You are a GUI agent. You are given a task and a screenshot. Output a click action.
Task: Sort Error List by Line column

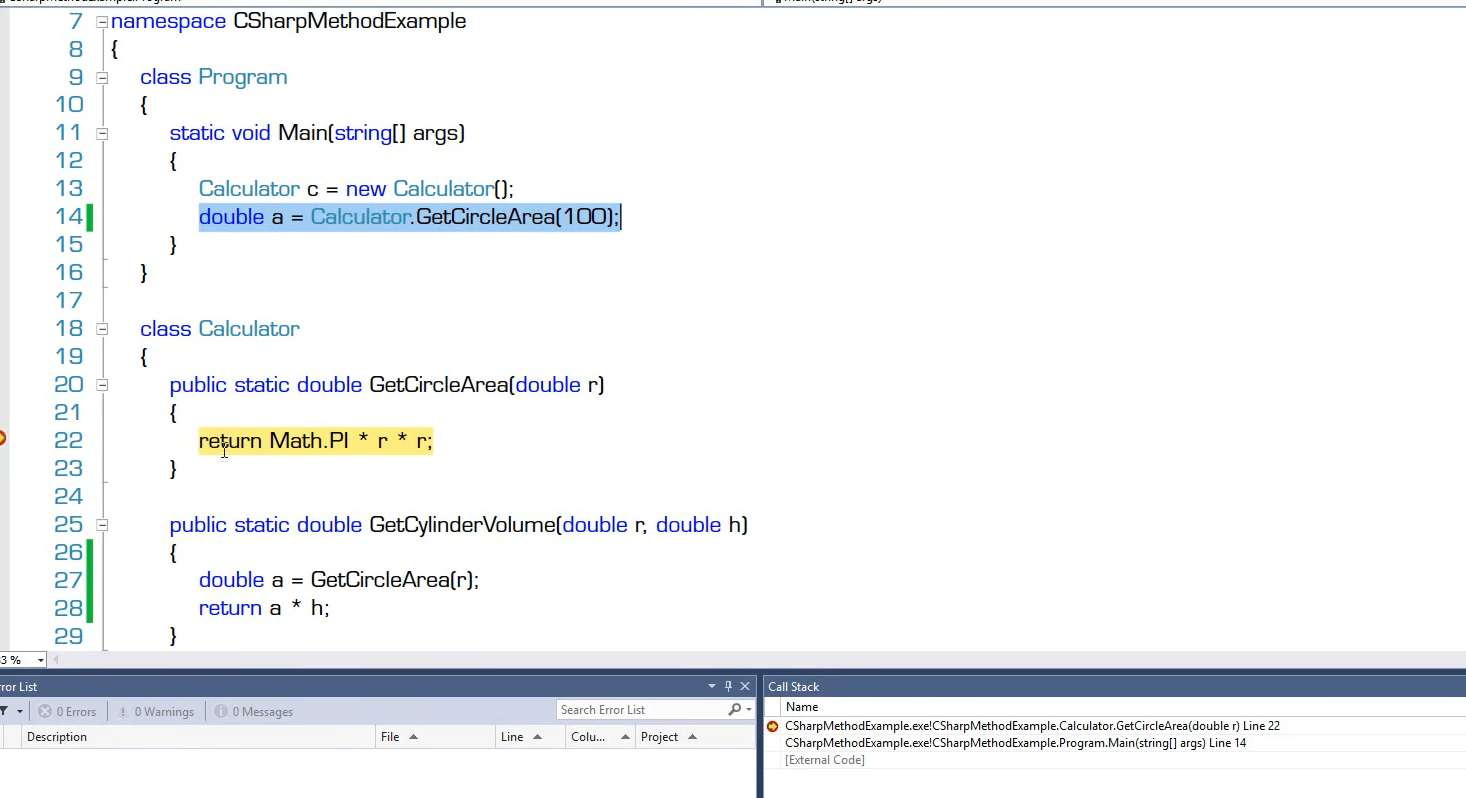(x=530, y=737)
